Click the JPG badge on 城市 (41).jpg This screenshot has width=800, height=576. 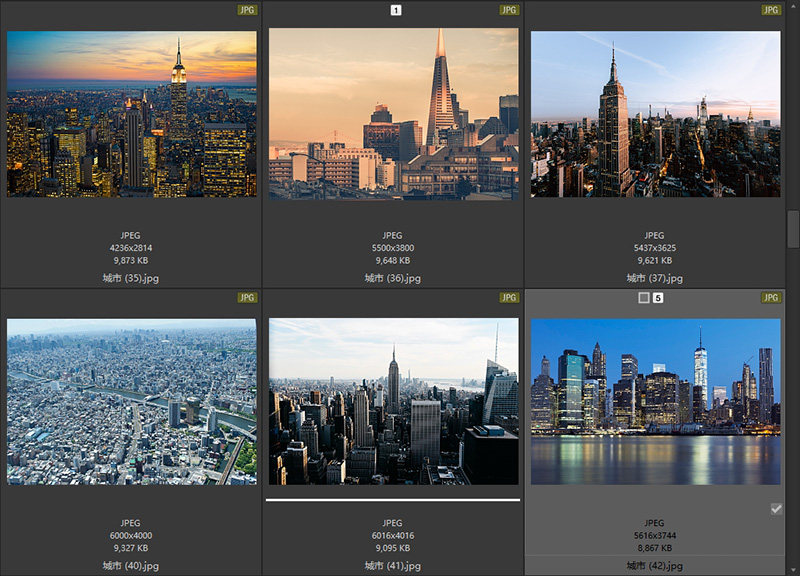509,298
